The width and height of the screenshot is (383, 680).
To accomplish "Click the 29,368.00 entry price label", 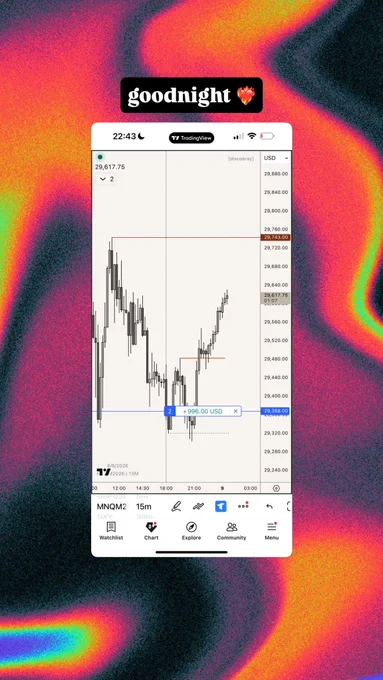I will click(275, 411).
